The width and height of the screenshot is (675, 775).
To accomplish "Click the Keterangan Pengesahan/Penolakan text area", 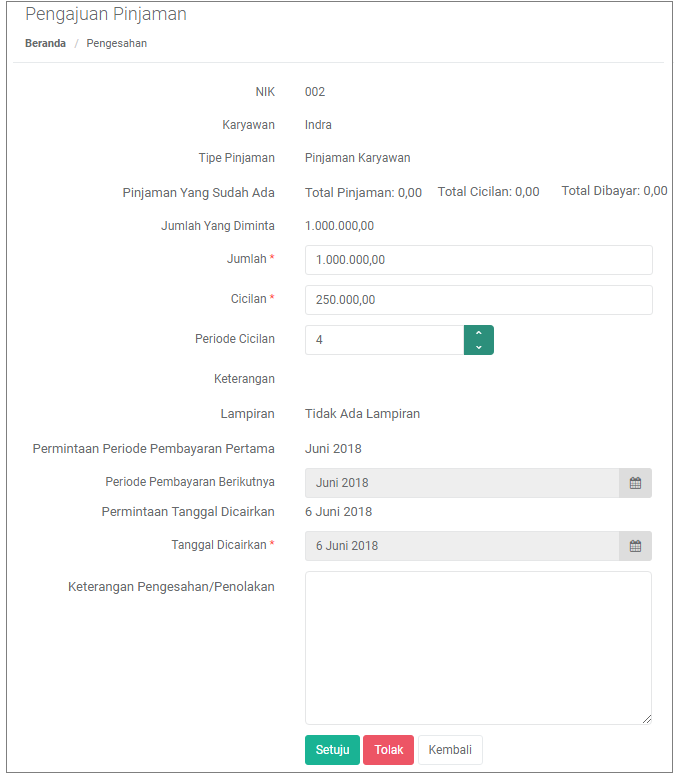I will click(478, 648).
